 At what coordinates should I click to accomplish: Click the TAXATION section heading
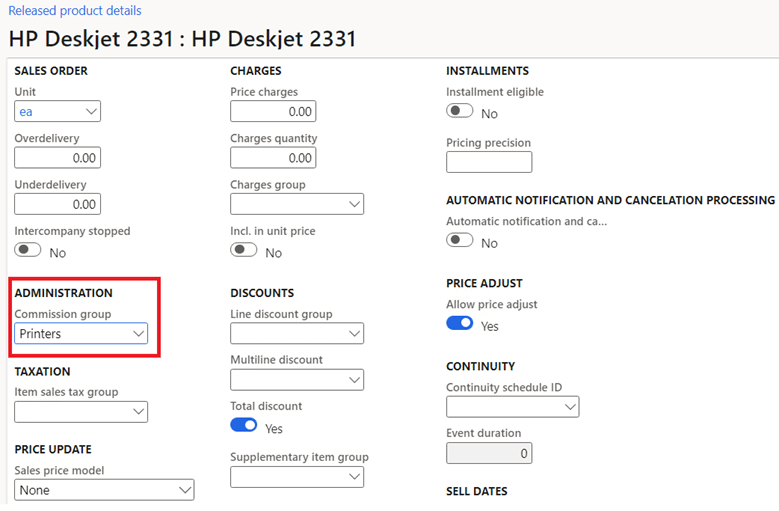click(x=42, y=371)
